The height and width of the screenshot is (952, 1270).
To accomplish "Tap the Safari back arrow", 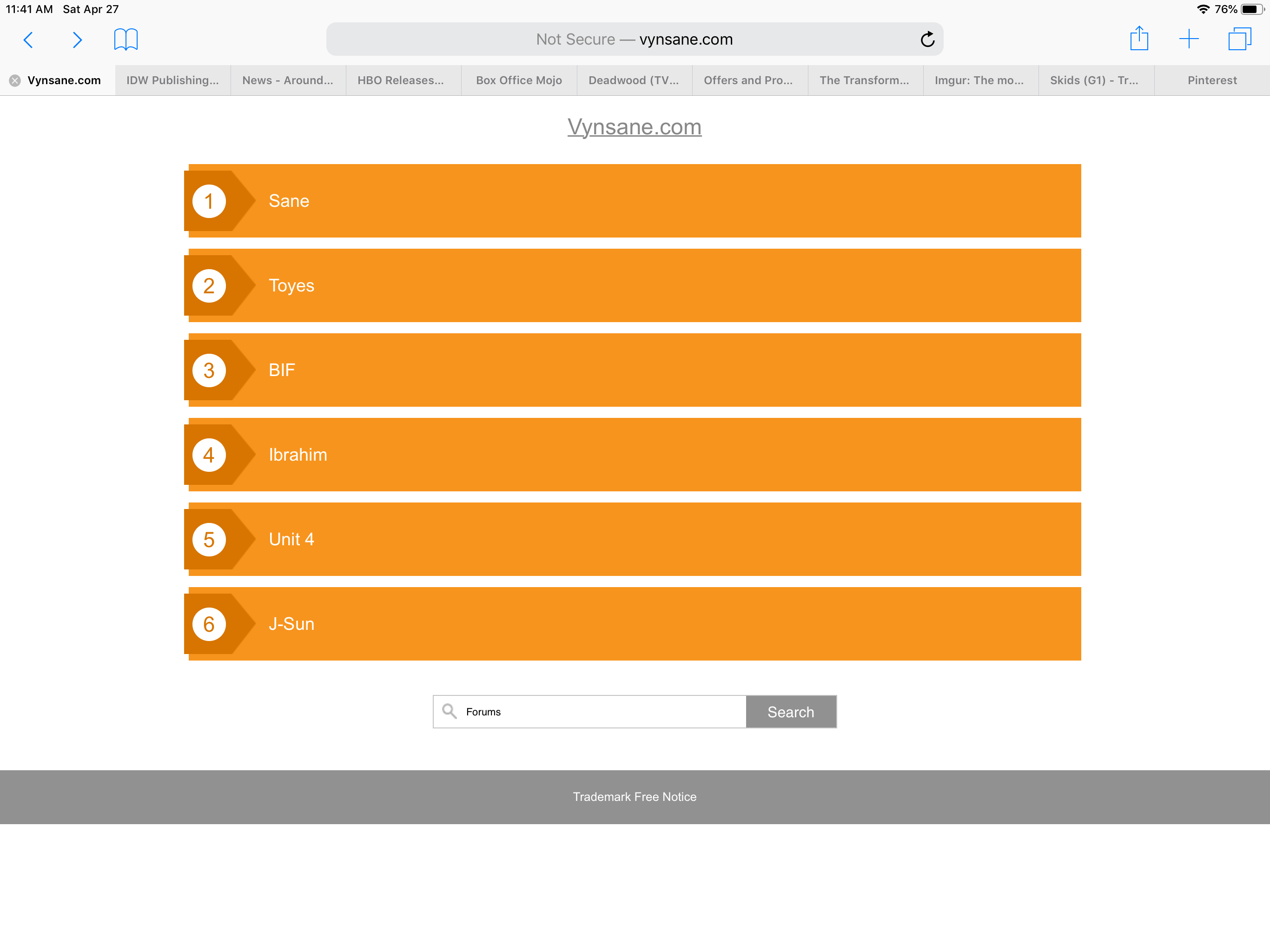I will coord(28,40).
